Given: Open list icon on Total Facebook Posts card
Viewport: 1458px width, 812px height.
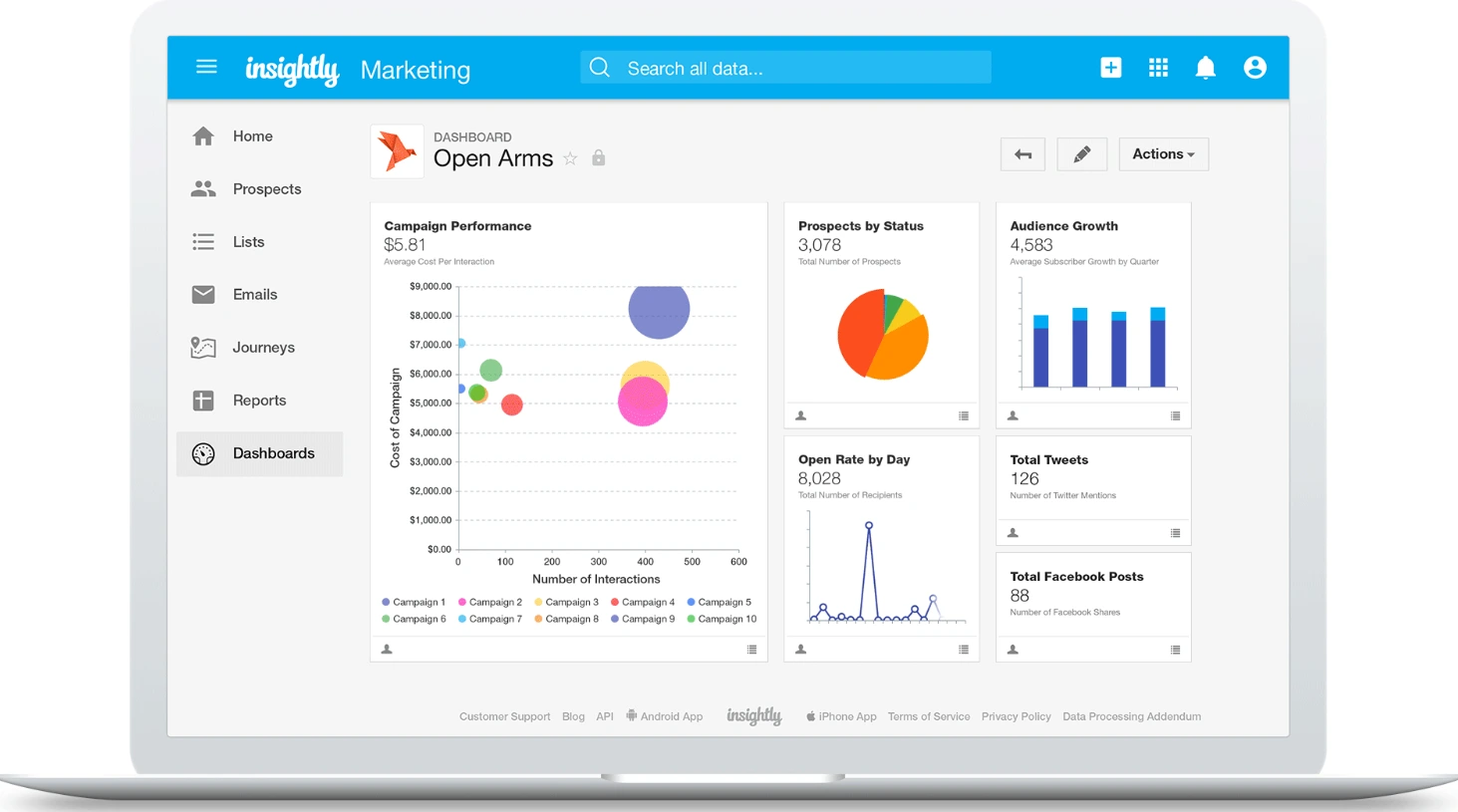Looking at the screenshot, I should [x=1175, y=650].
